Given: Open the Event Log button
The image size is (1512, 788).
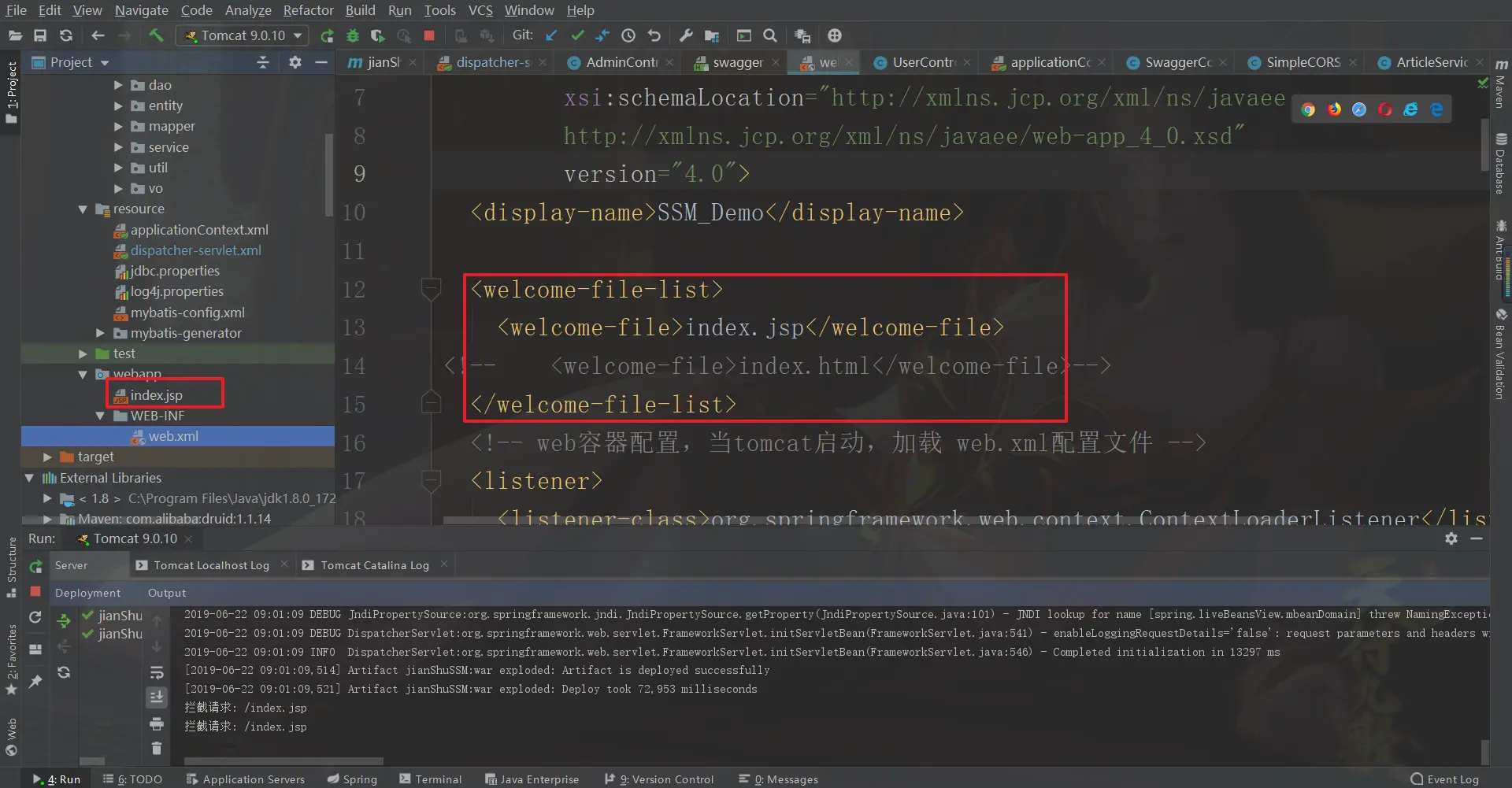Looking at the screenshot, I should click(x=1445, y=779).
